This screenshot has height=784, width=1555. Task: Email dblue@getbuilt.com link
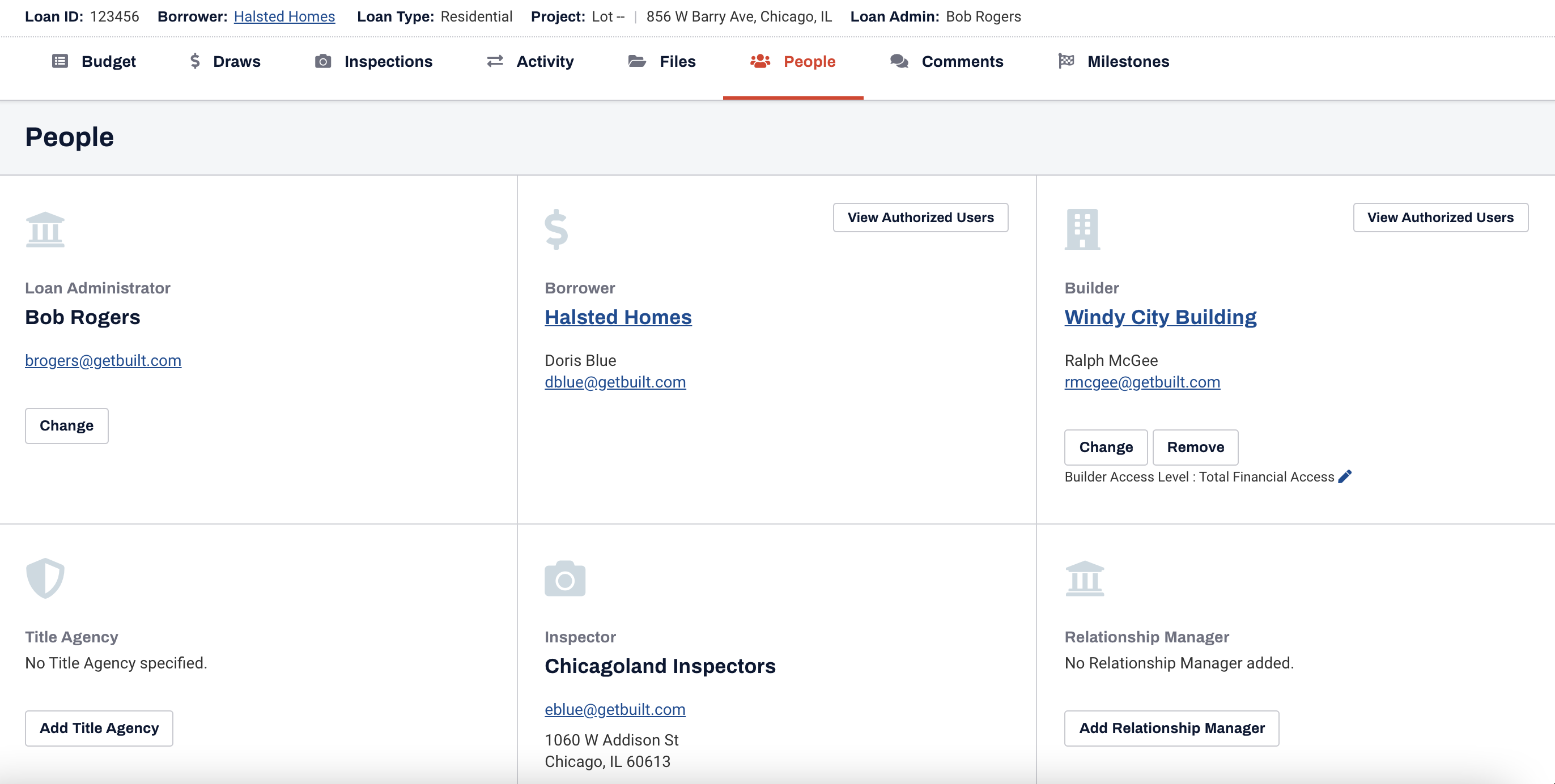pyautogui.click(x=615, y=382)
